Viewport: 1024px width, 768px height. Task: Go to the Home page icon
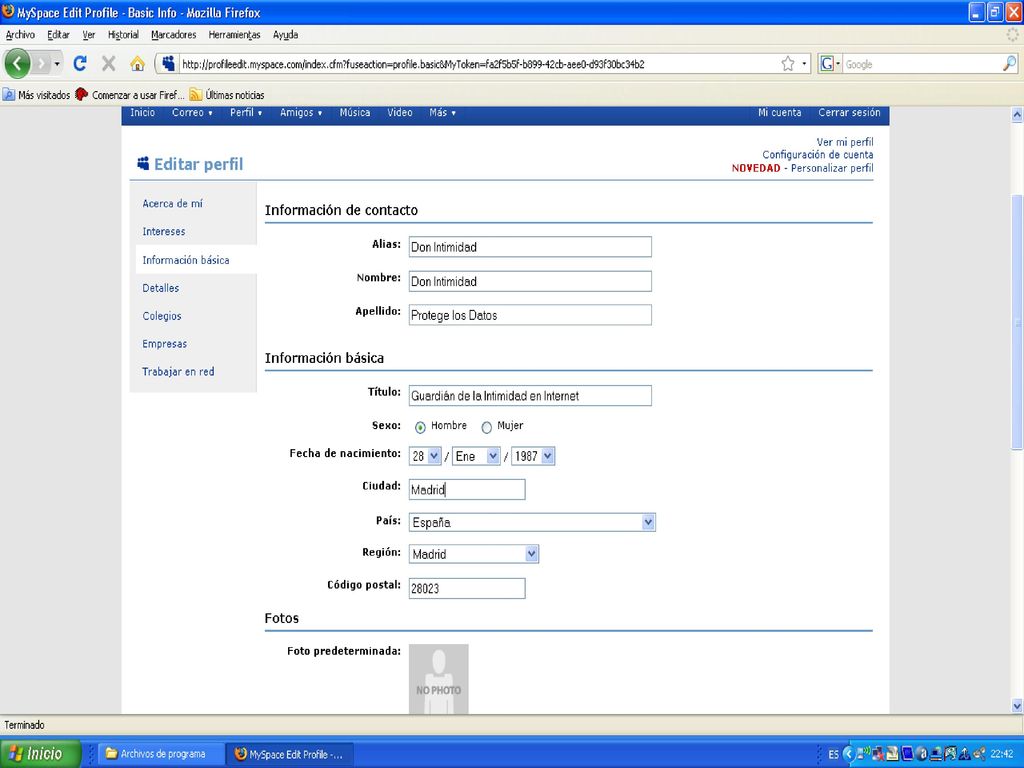[x=137, y=63]
